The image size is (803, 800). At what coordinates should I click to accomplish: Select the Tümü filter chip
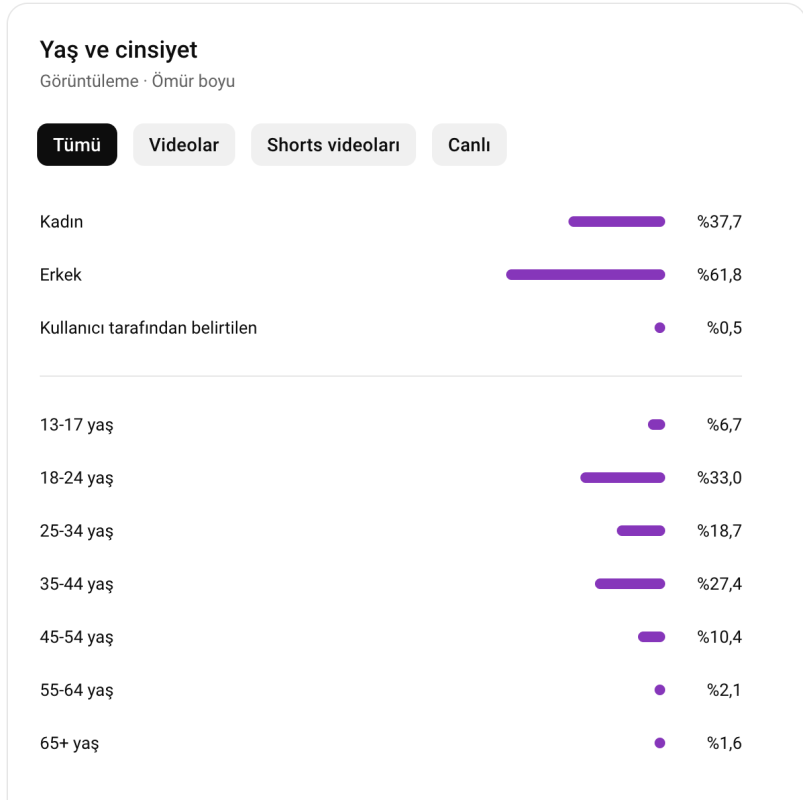[x=77, y=144]
